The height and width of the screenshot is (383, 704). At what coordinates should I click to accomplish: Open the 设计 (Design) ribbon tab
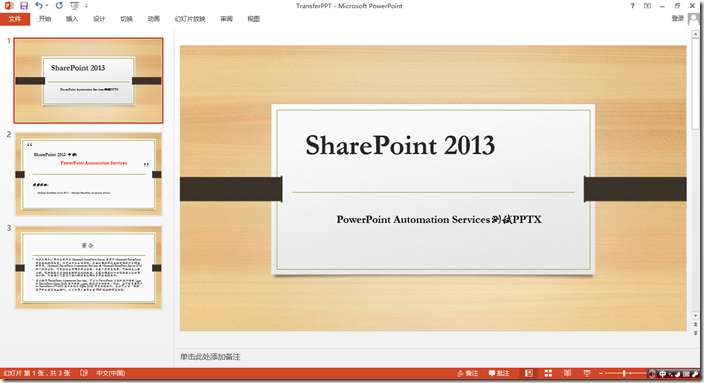[x=99, y=19]
